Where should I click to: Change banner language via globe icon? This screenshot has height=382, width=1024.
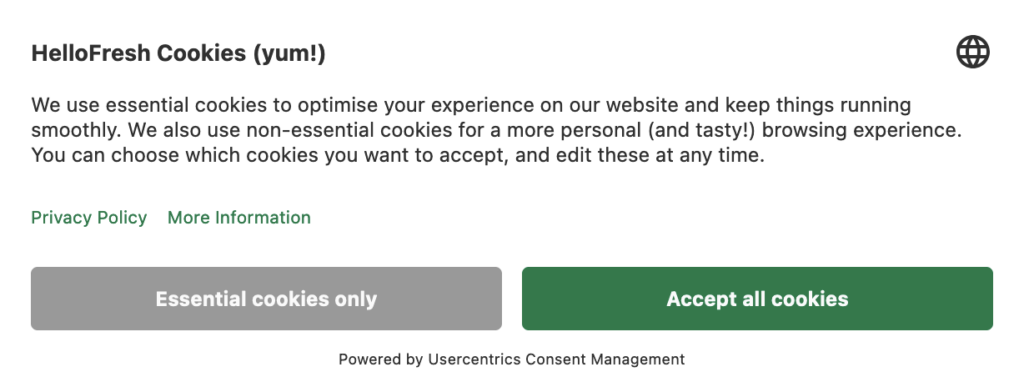[x=973, y=52]
